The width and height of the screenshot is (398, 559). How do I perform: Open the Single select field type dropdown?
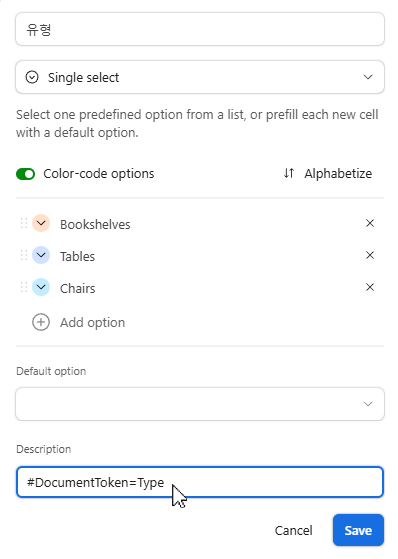pos(200,77)
